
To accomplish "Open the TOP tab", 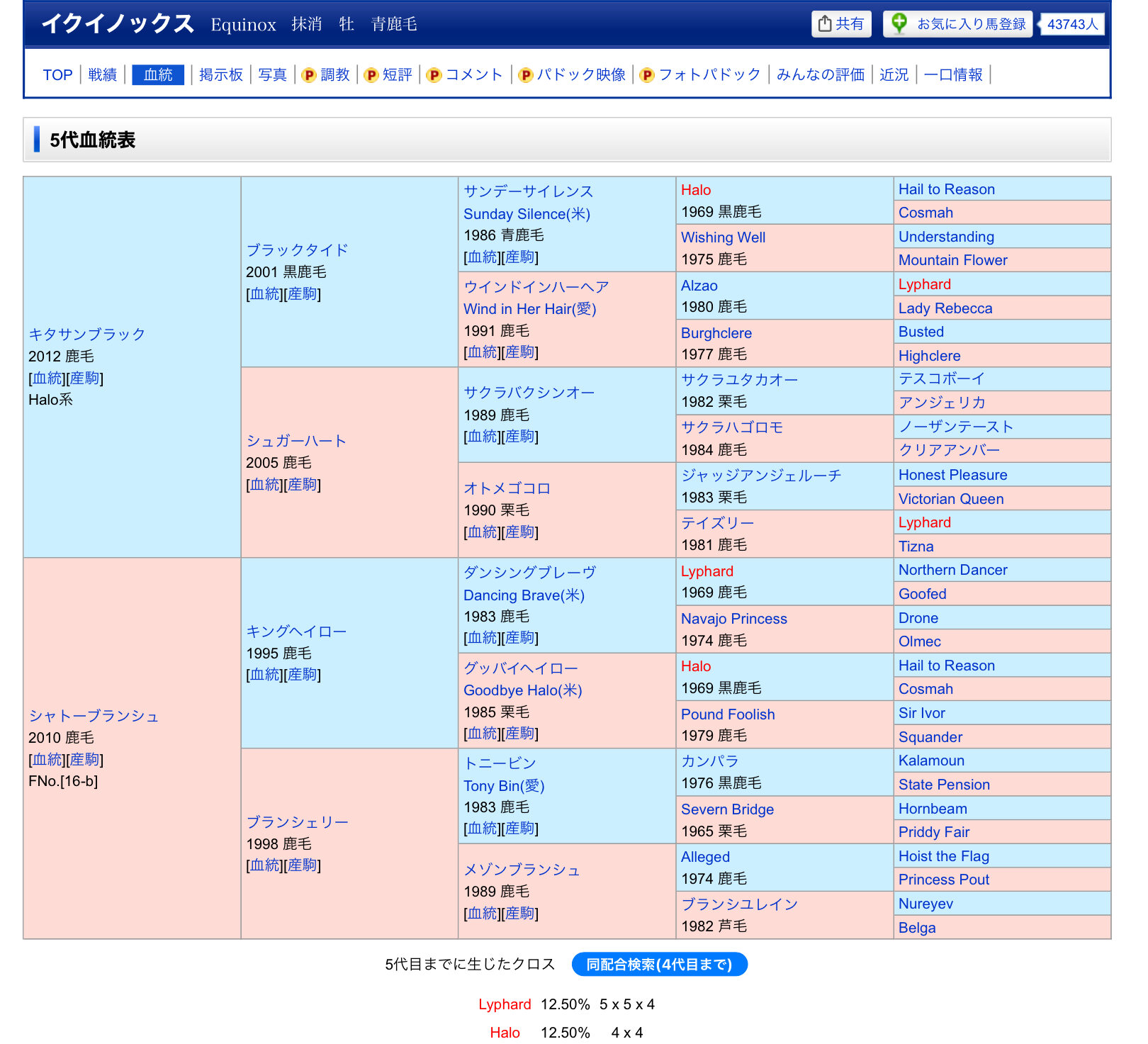I will [57, 75].
